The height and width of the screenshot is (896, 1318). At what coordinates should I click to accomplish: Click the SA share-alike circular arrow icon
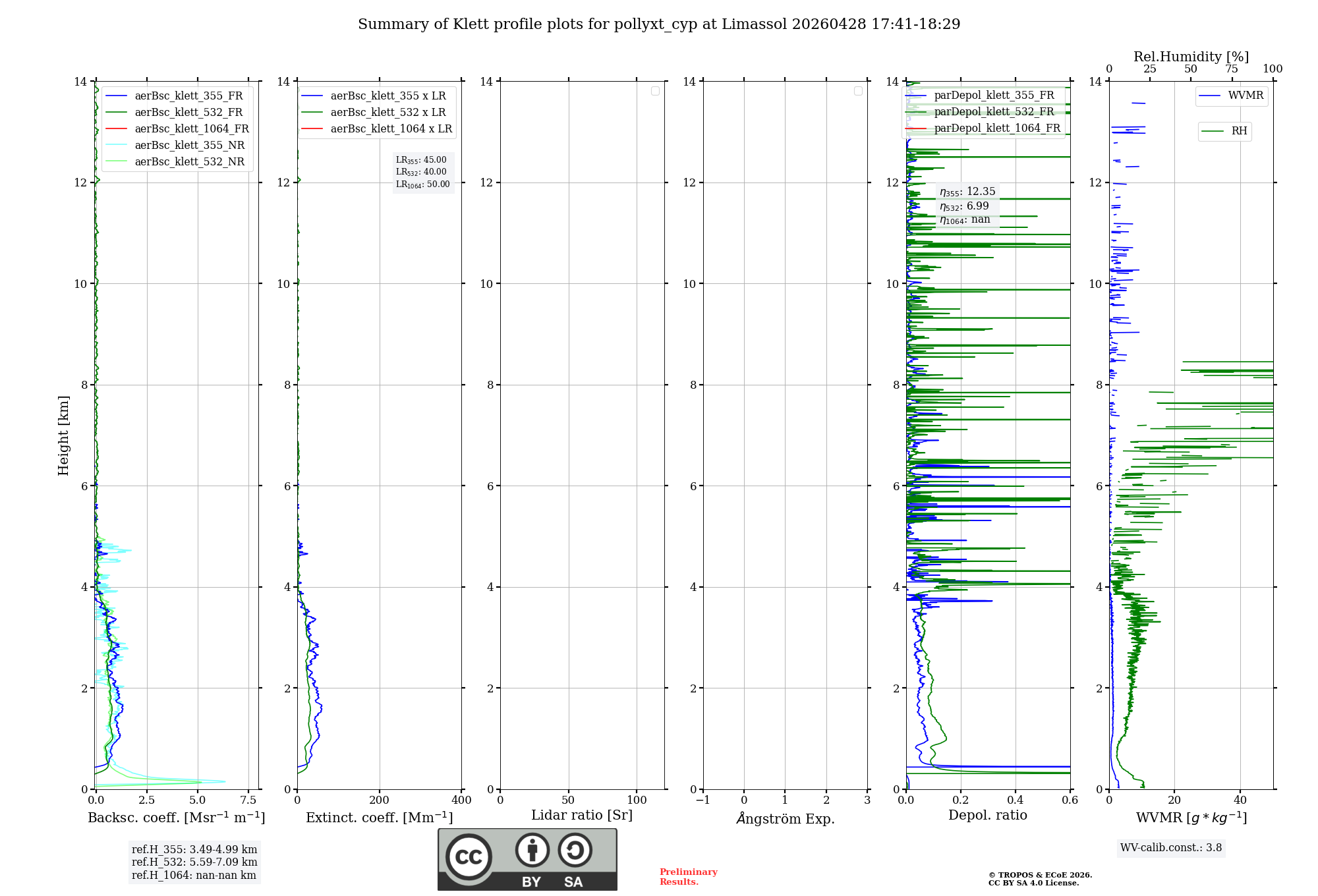click(575, 850)
